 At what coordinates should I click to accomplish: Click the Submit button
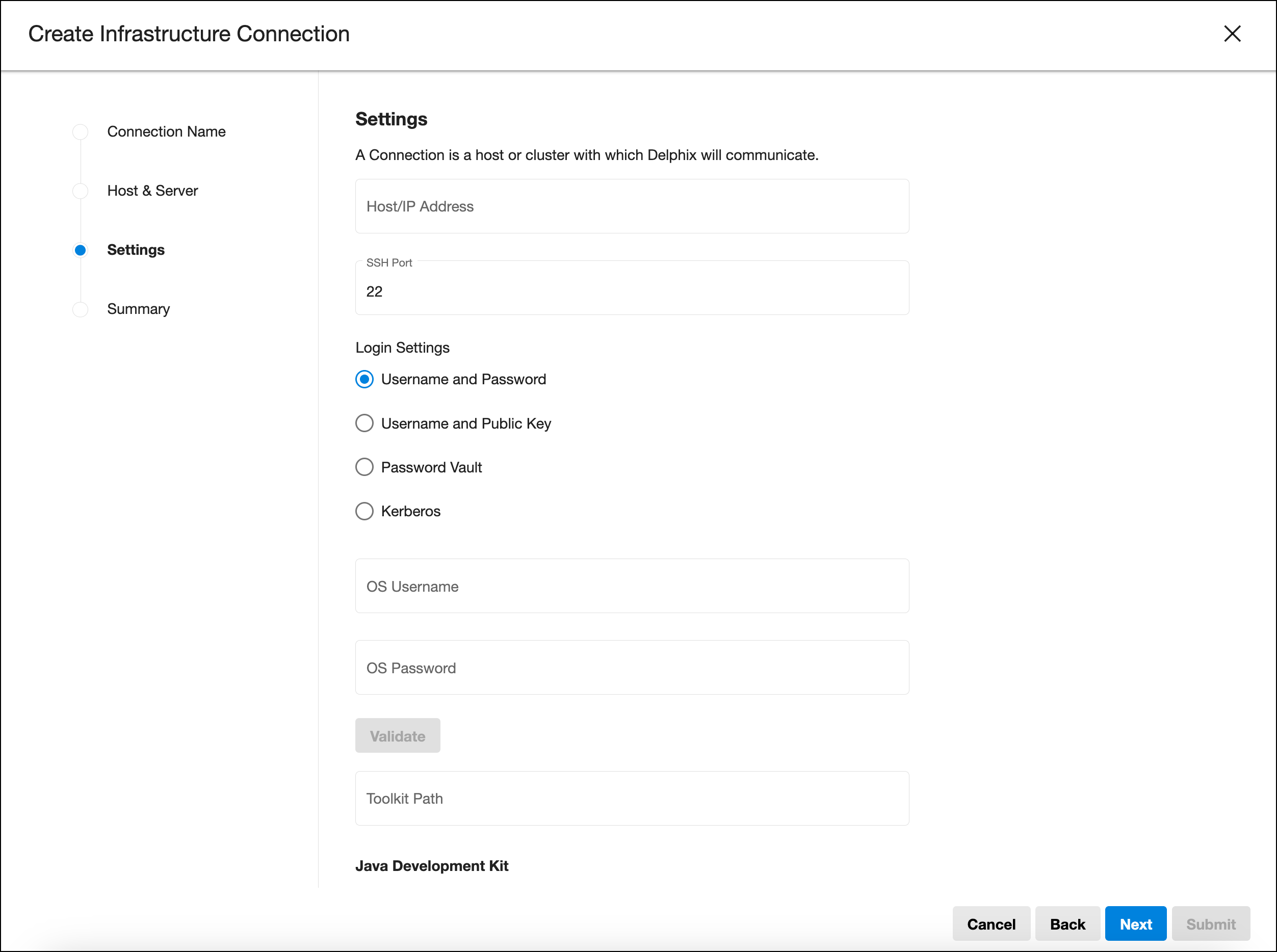[1211, 924]
